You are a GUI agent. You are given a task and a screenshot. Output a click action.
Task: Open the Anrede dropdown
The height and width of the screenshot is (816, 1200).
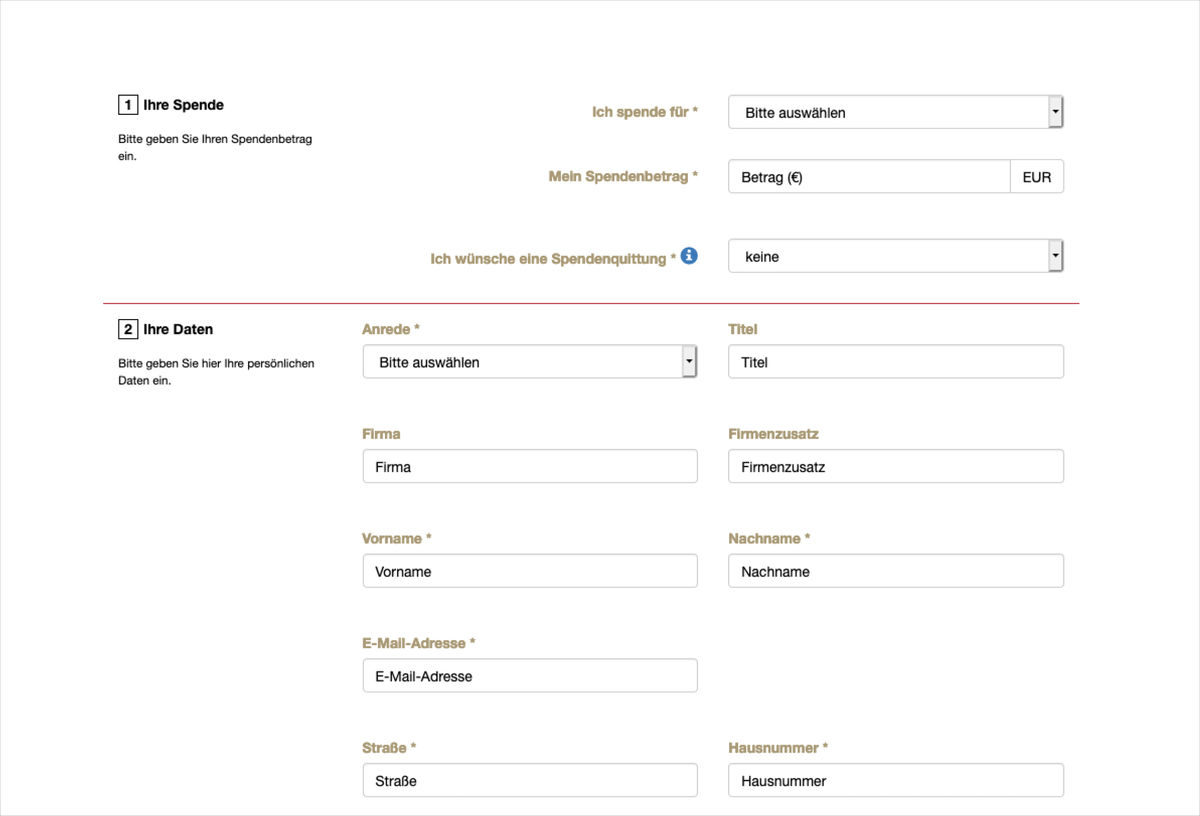(x=530, y=362)
